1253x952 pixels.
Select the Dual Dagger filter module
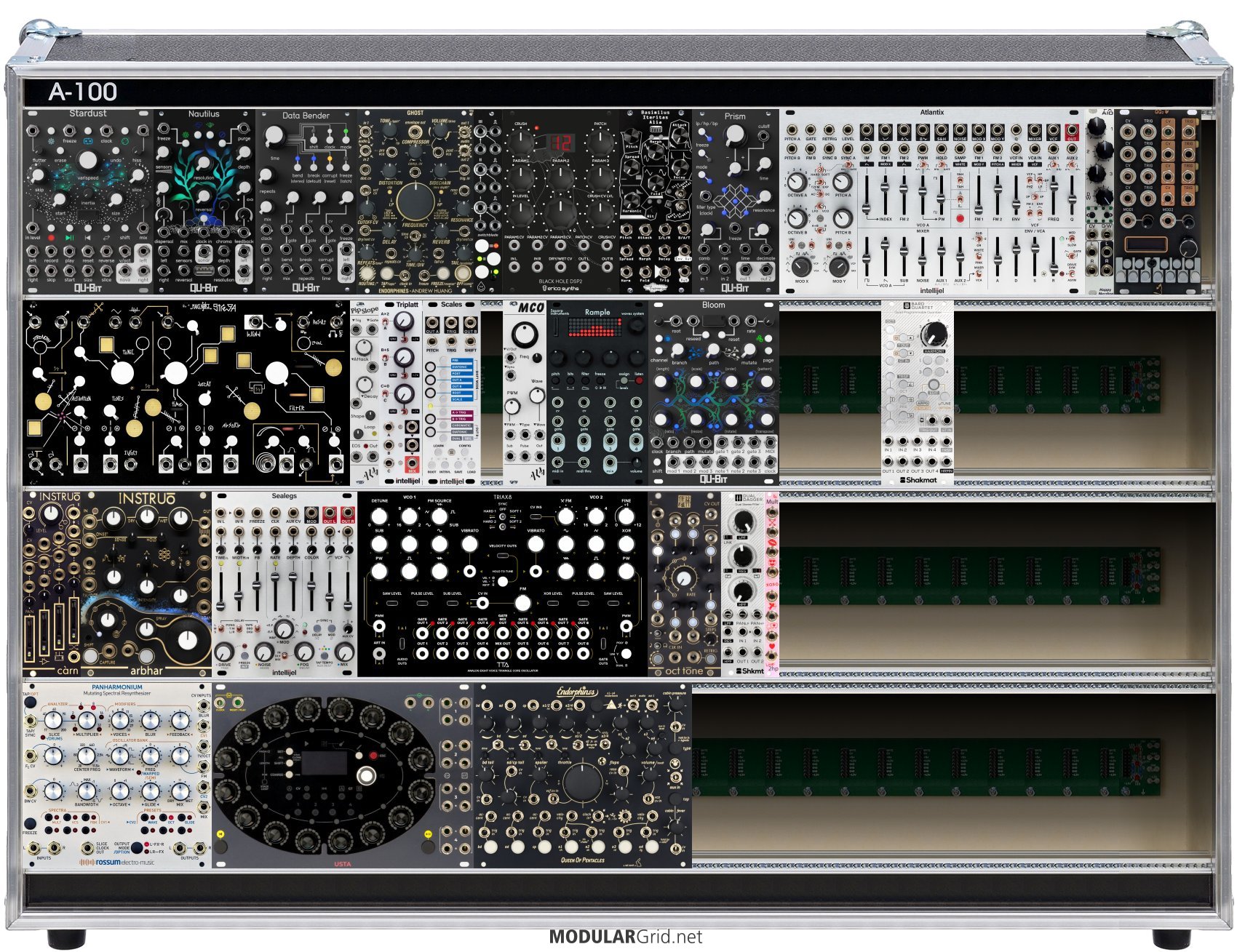(743, 584)
